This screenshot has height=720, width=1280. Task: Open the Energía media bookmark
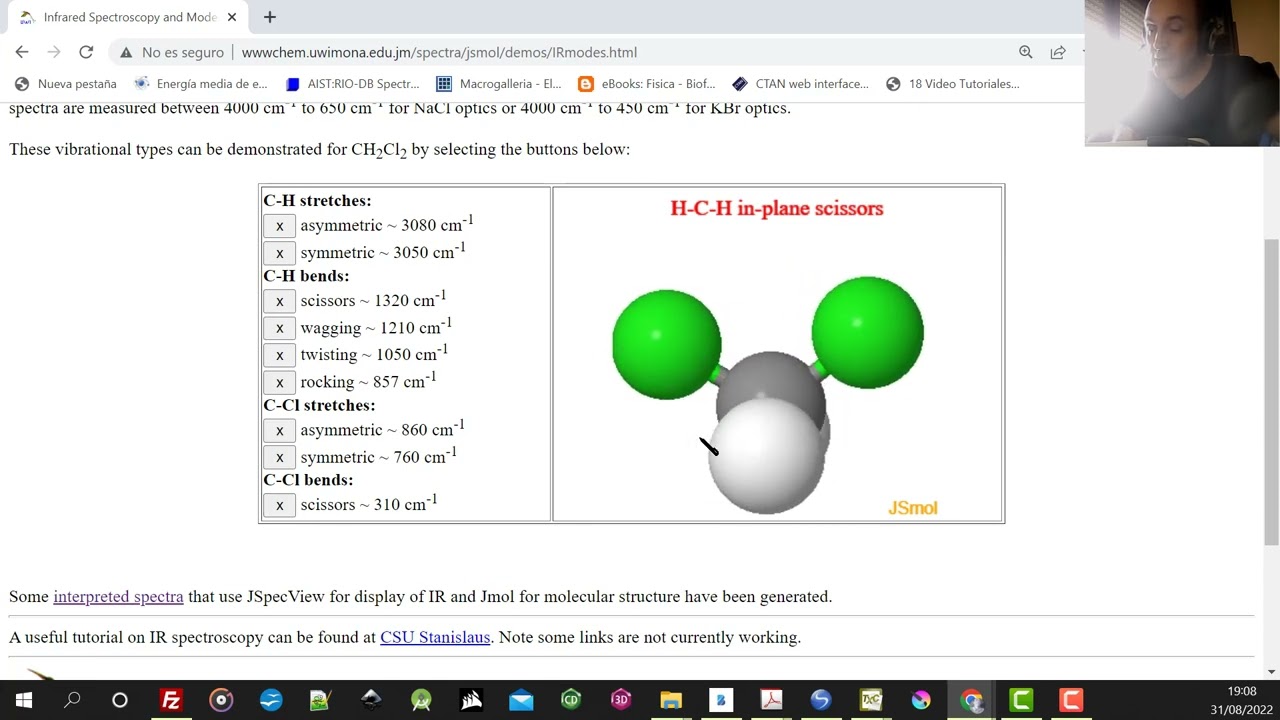201,84
